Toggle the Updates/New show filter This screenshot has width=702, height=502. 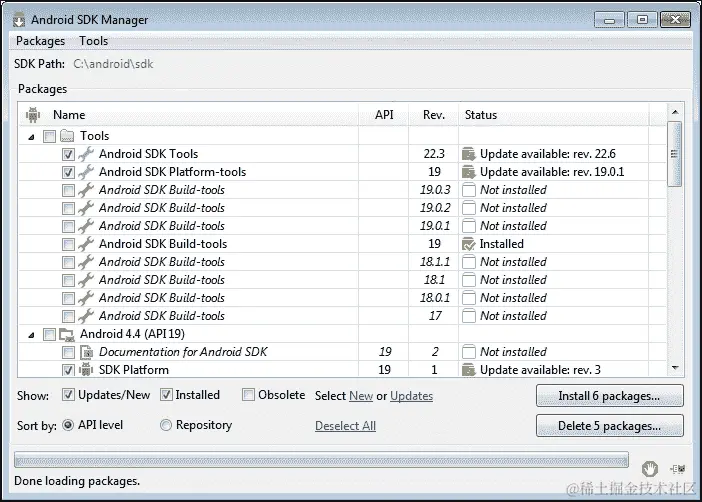pos(68,395)
